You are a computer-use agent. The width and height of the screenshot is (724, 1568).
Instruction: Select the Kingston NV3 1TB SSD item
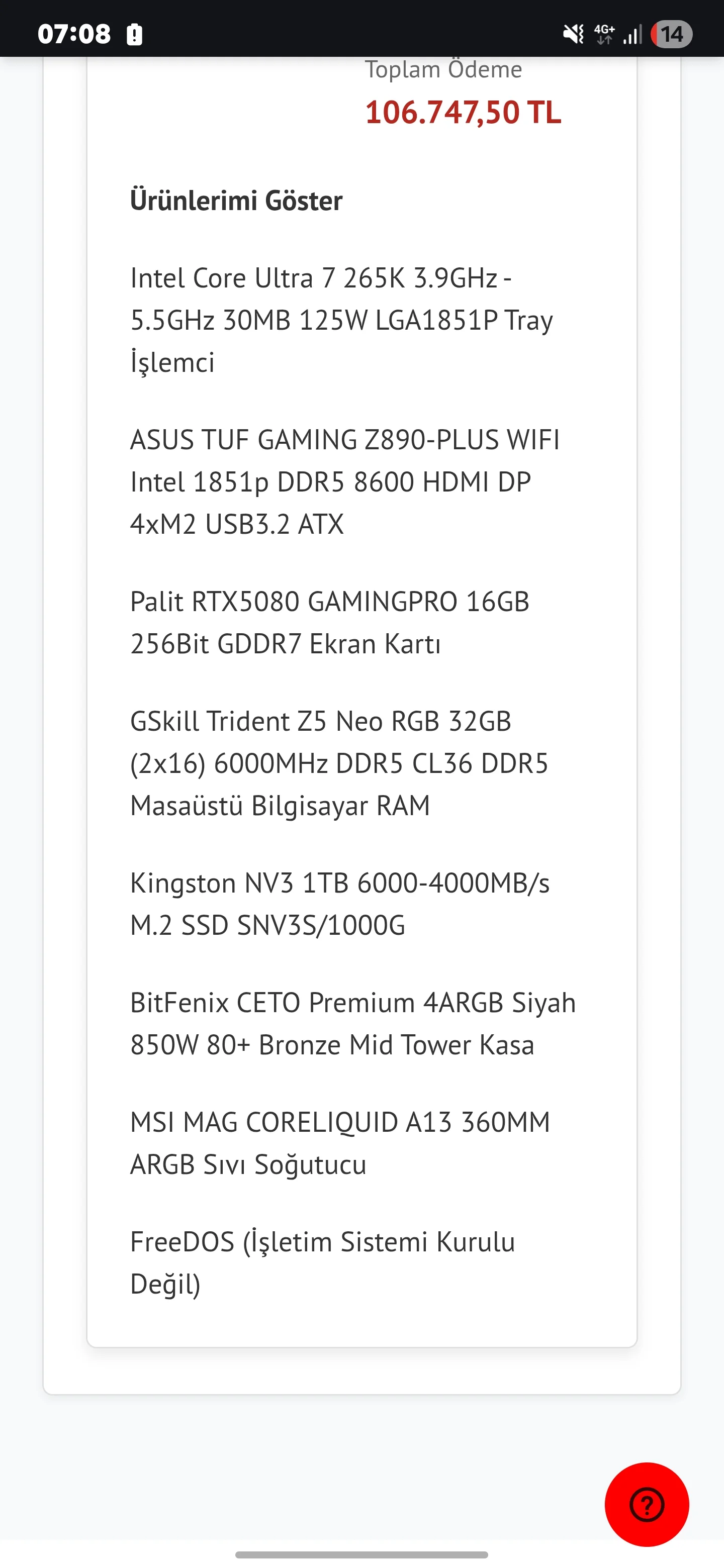tap(339, 903)
